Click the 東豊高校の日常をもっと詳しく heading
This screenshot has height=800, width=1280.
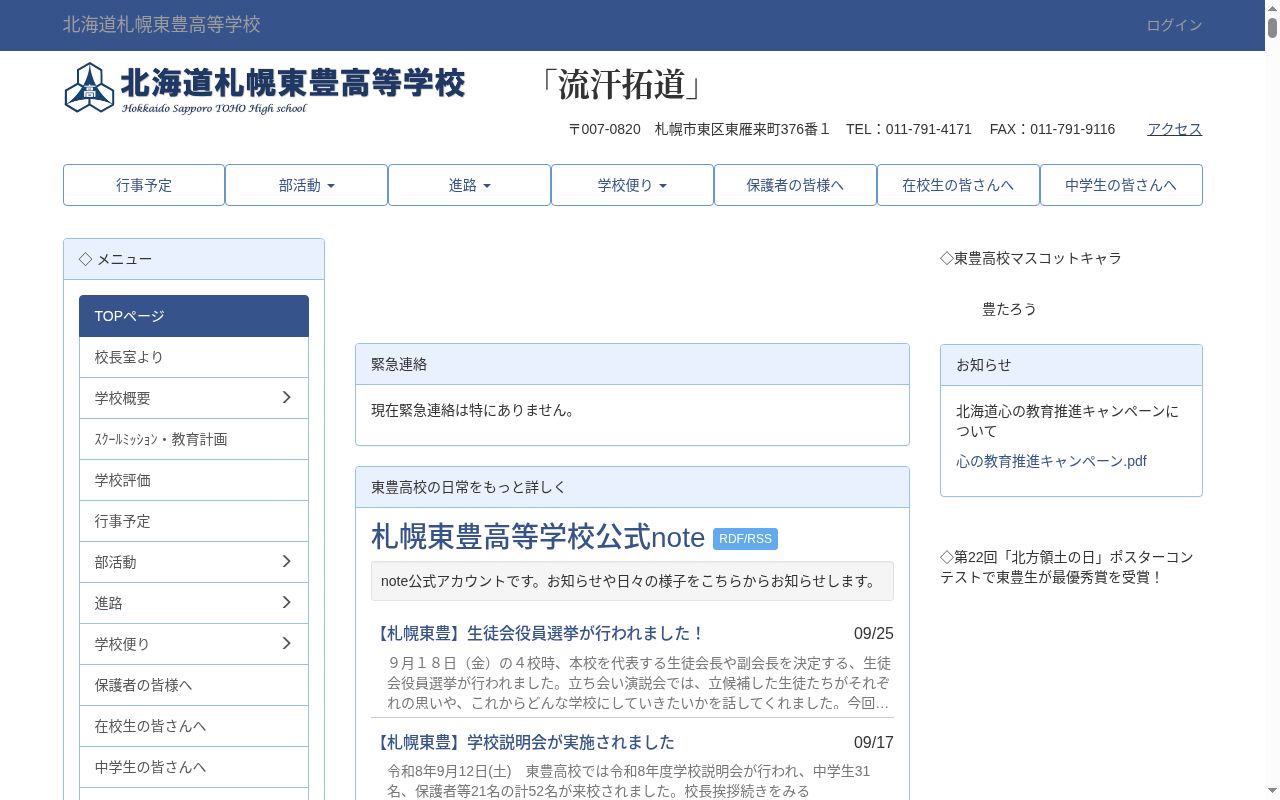pyautogui.click(x=632, y=487)
